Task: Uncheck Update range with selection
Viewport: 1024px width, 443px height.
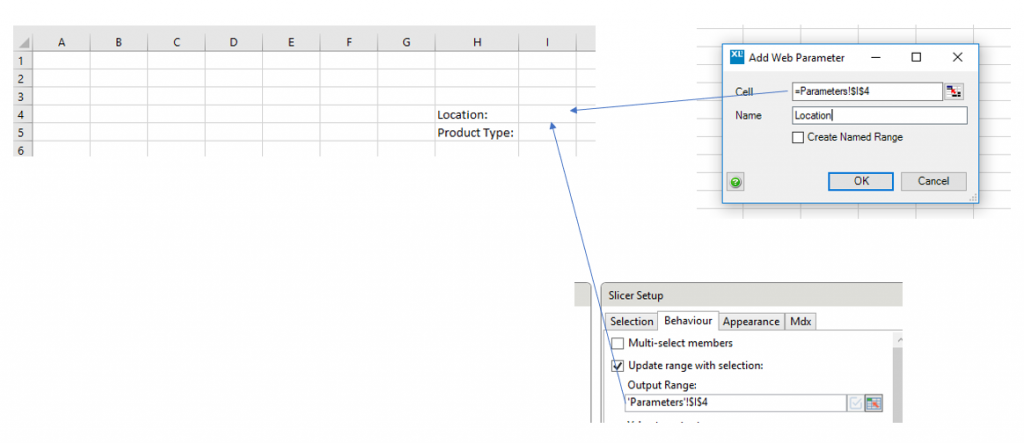Action: 617,365
